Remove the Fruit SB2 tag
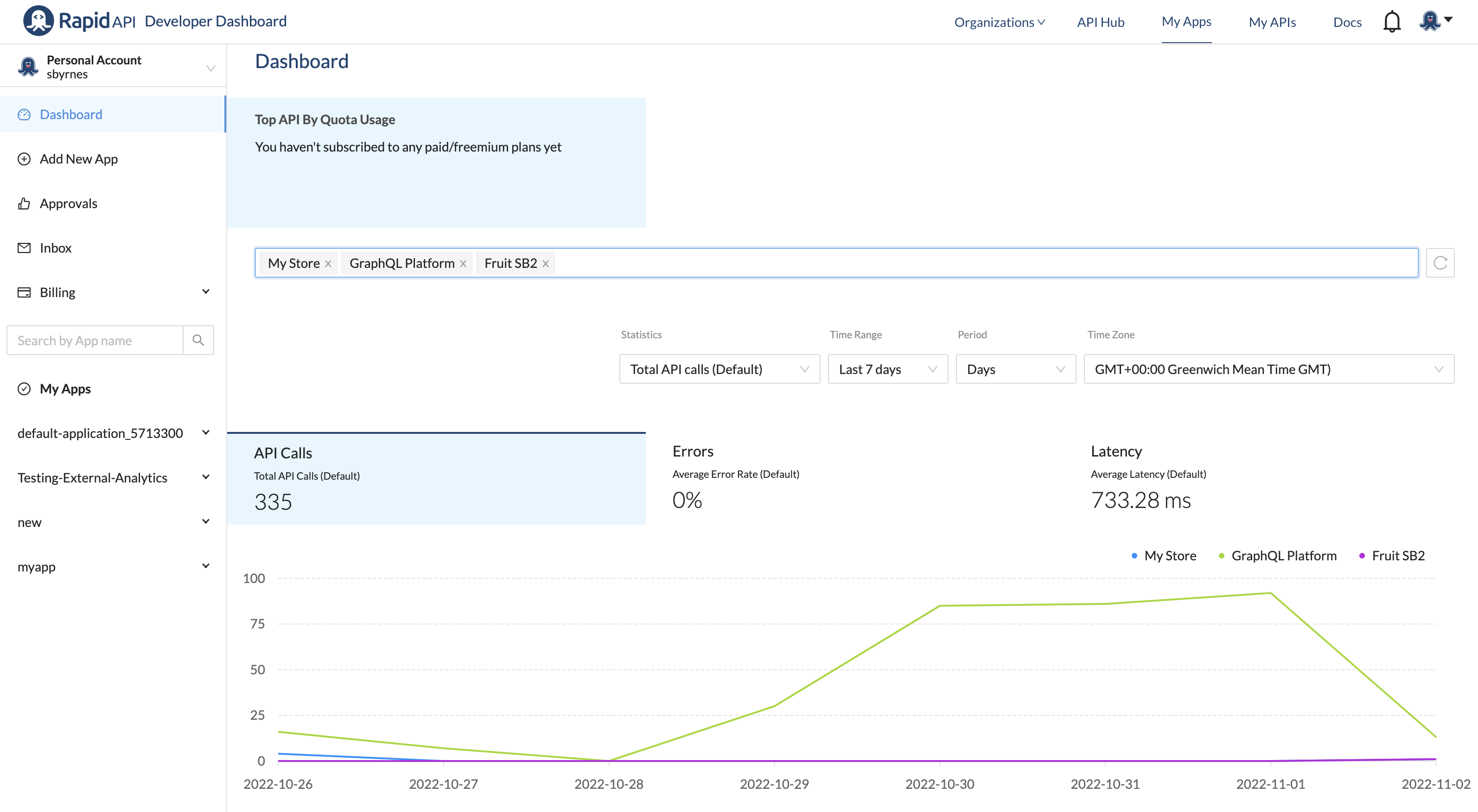The image size is (1478, 812). [x=546, y=264]
